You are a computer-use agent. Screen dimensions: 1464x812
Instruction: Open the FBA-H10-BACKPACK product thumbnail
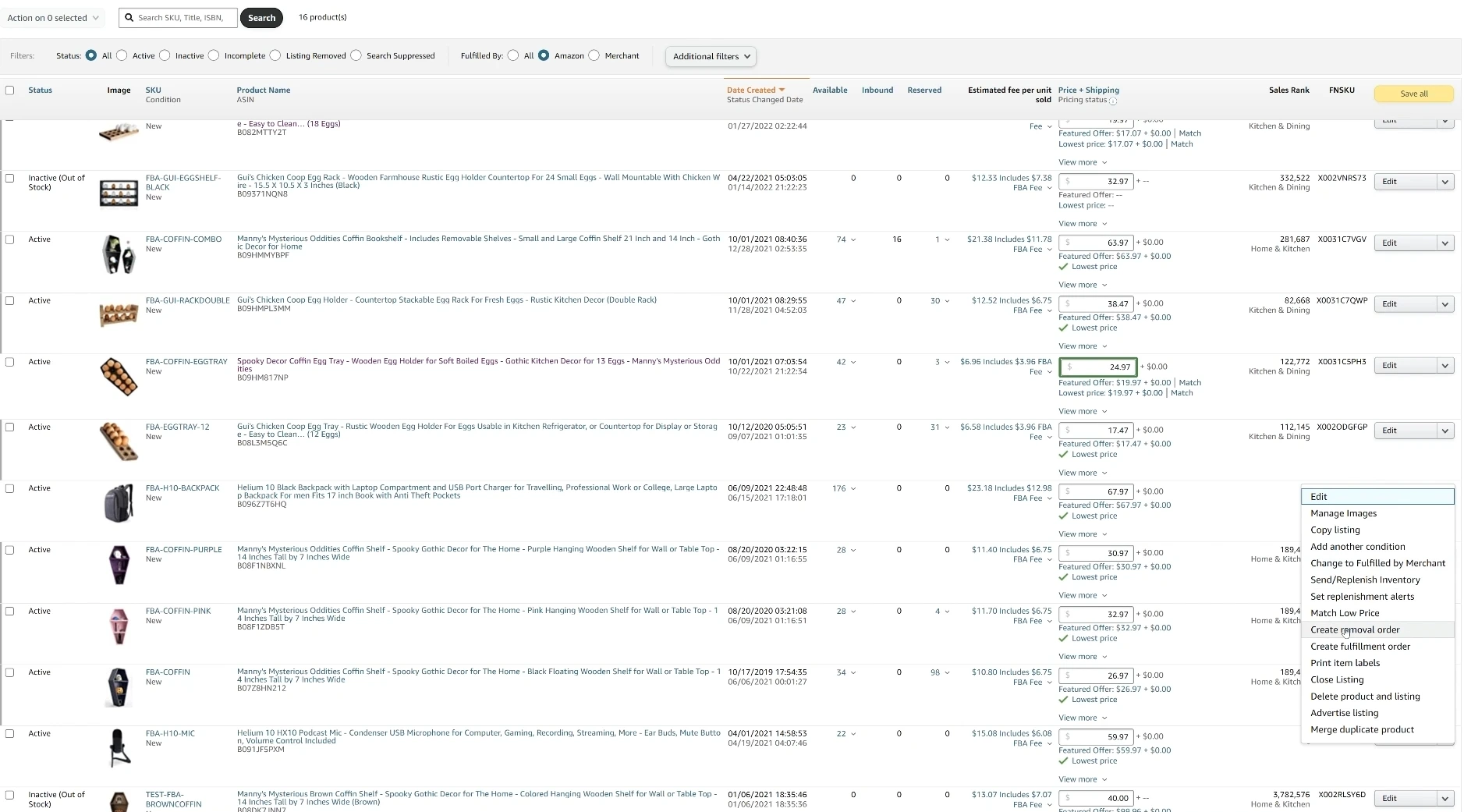tap(119, 503)
